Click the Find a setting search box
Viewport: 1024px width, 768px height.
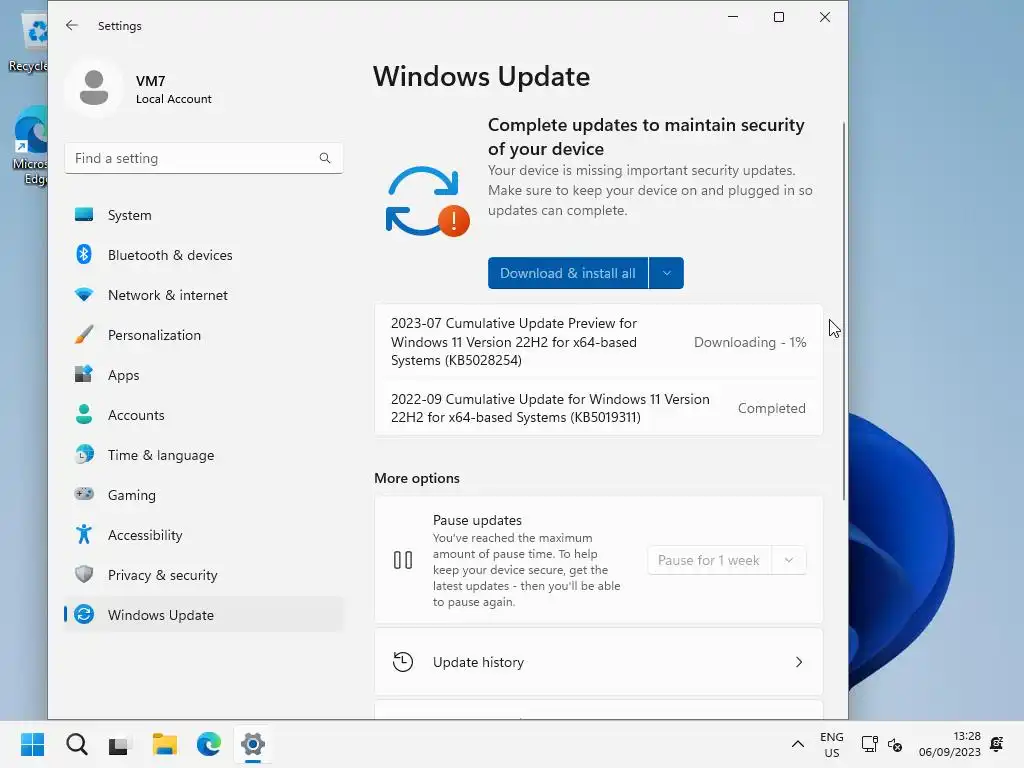[204, 158]
